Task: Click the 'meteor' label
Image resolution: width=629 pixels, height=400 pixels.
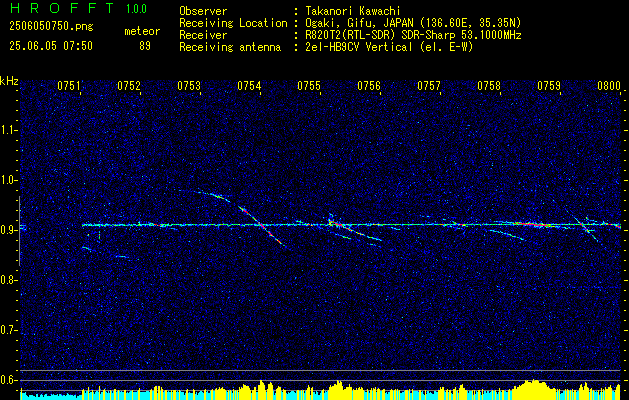Action: [x=142, y=31]
